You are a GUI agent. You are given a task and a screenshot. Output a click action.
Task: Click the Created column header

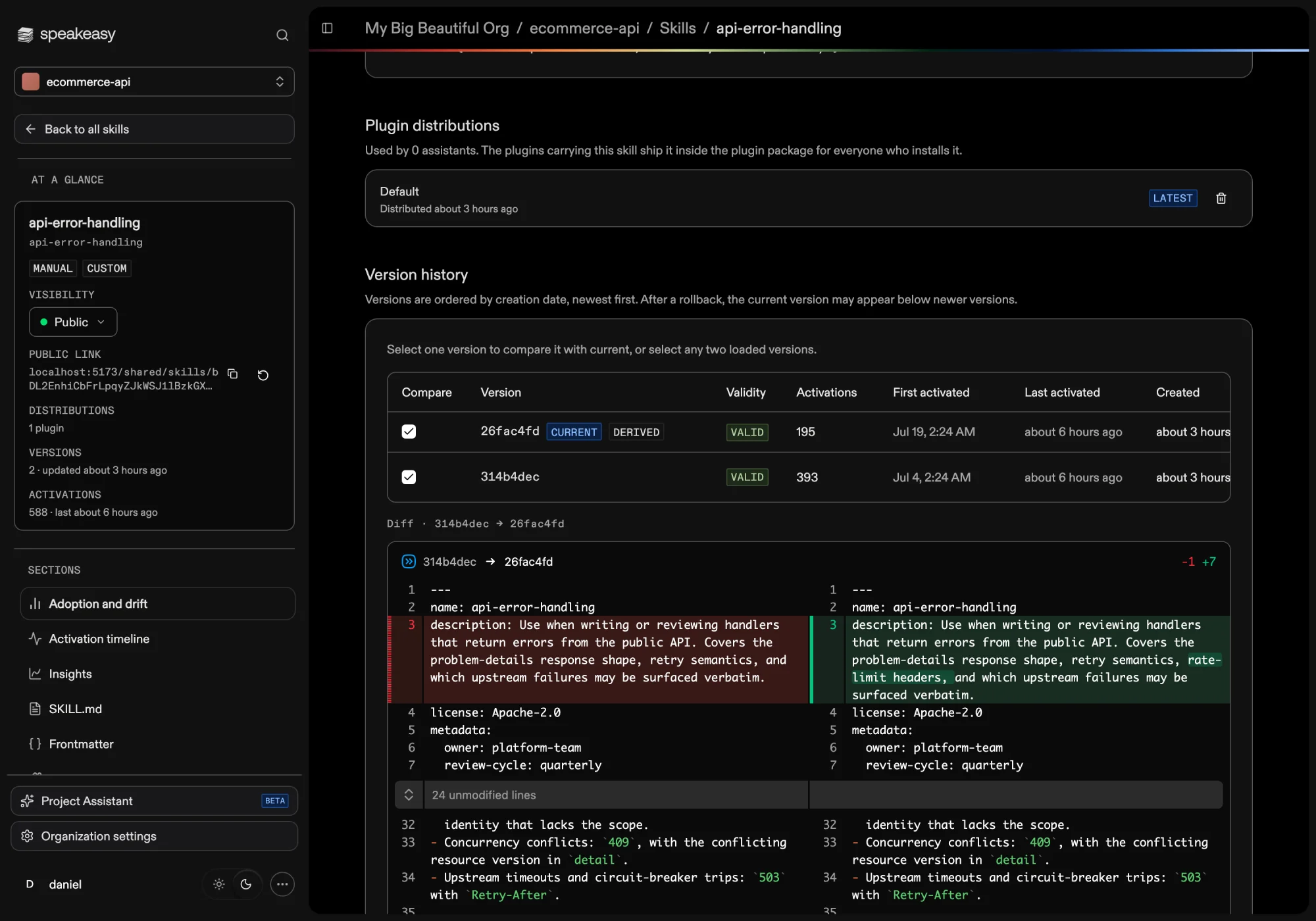[x=1178, y=392]
